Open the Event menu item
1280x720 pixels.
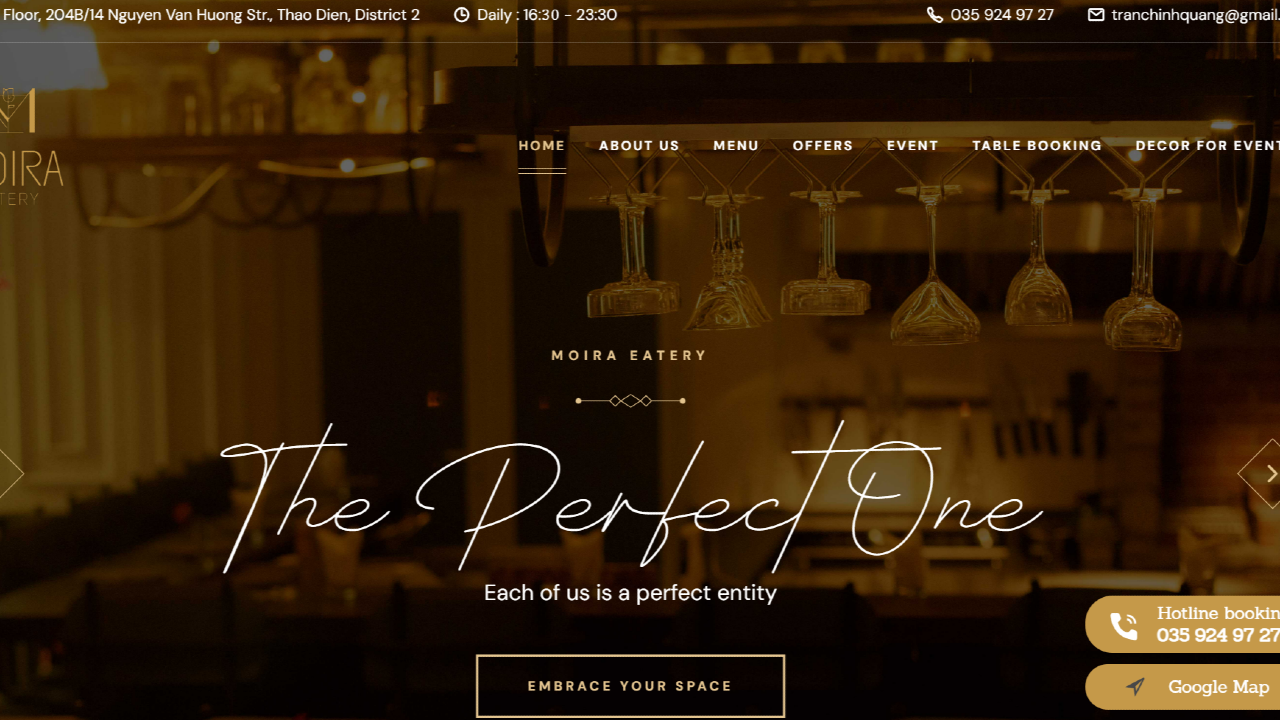tap(913, 145)
